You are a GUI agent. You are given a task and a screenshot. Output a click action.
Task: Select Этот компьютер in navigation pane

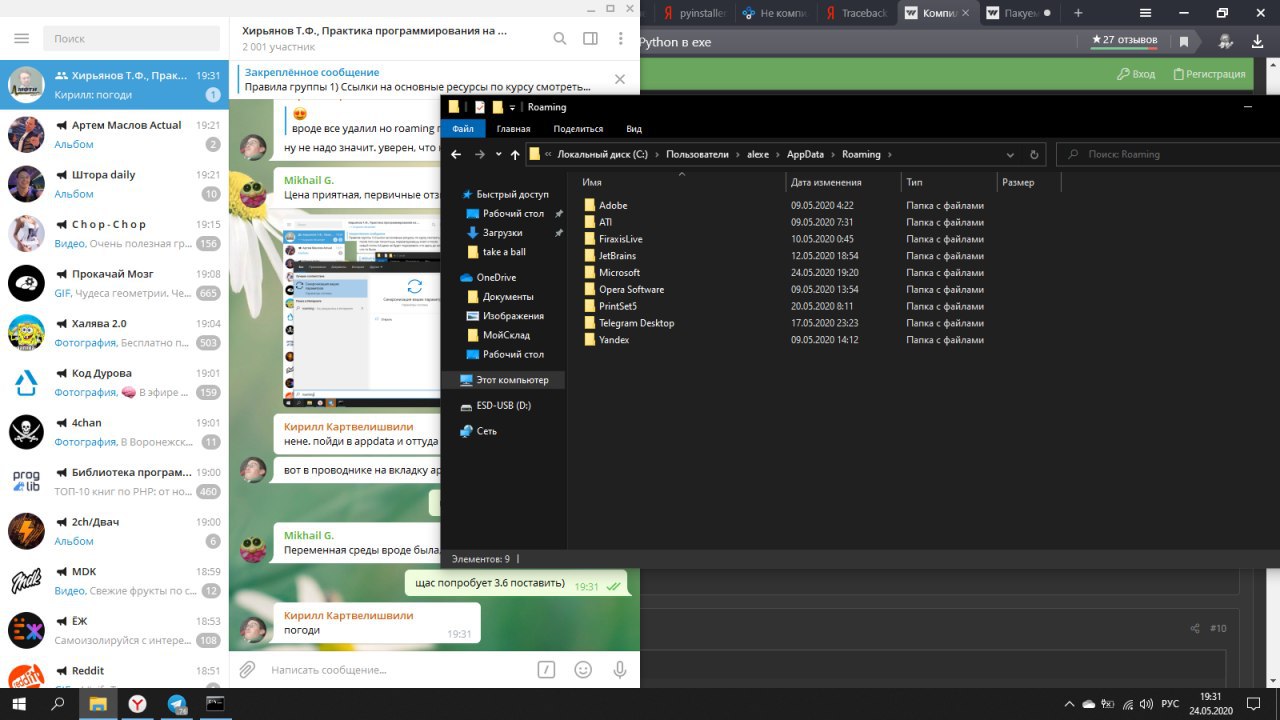tap(504, 380)
